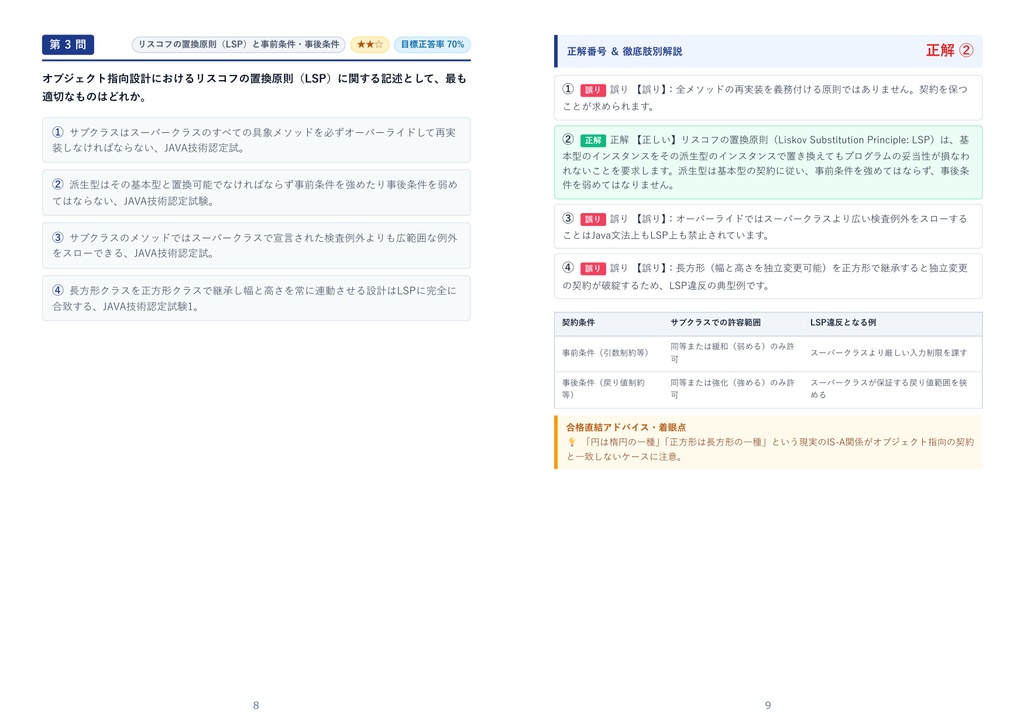
Task: Select answer choice ① about overriding all methods
Action: point(256,140)
